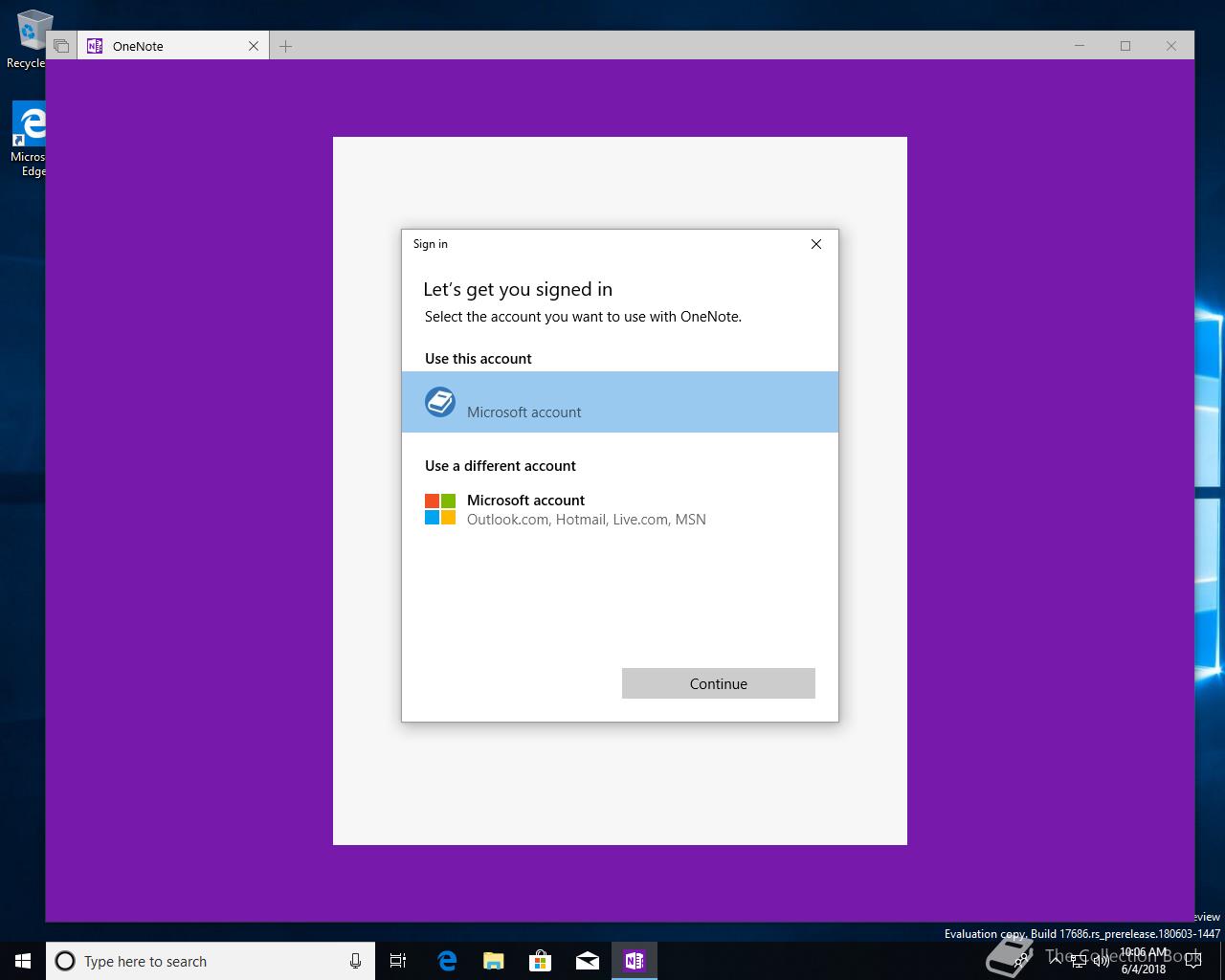Click the Continue button
This screenshot has height=980, width=1225.
pyautogui.click(x=718, y=683)
